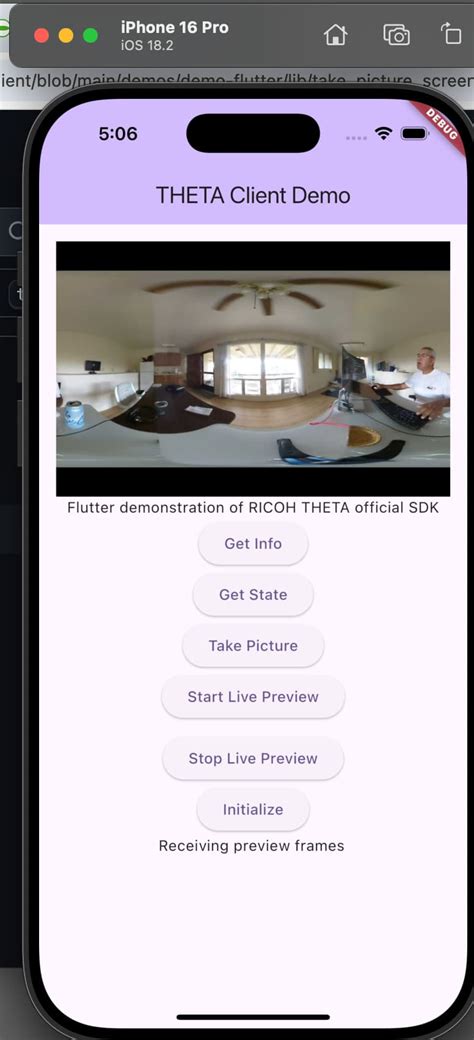Tap the battery status icon
This screenshot has width=474, height=1040.
click(415, 133)
